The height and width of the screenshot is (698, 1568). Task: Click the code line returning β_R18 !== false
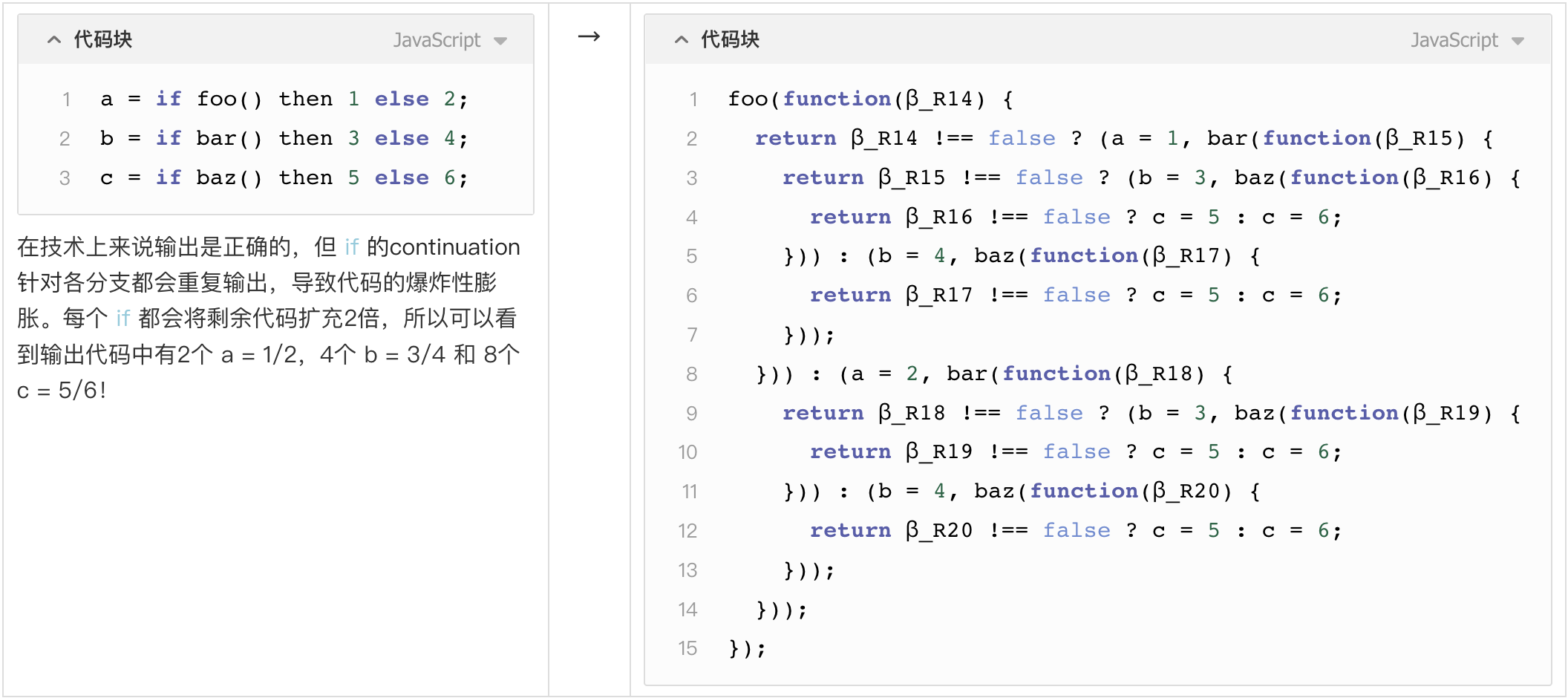1152,413
